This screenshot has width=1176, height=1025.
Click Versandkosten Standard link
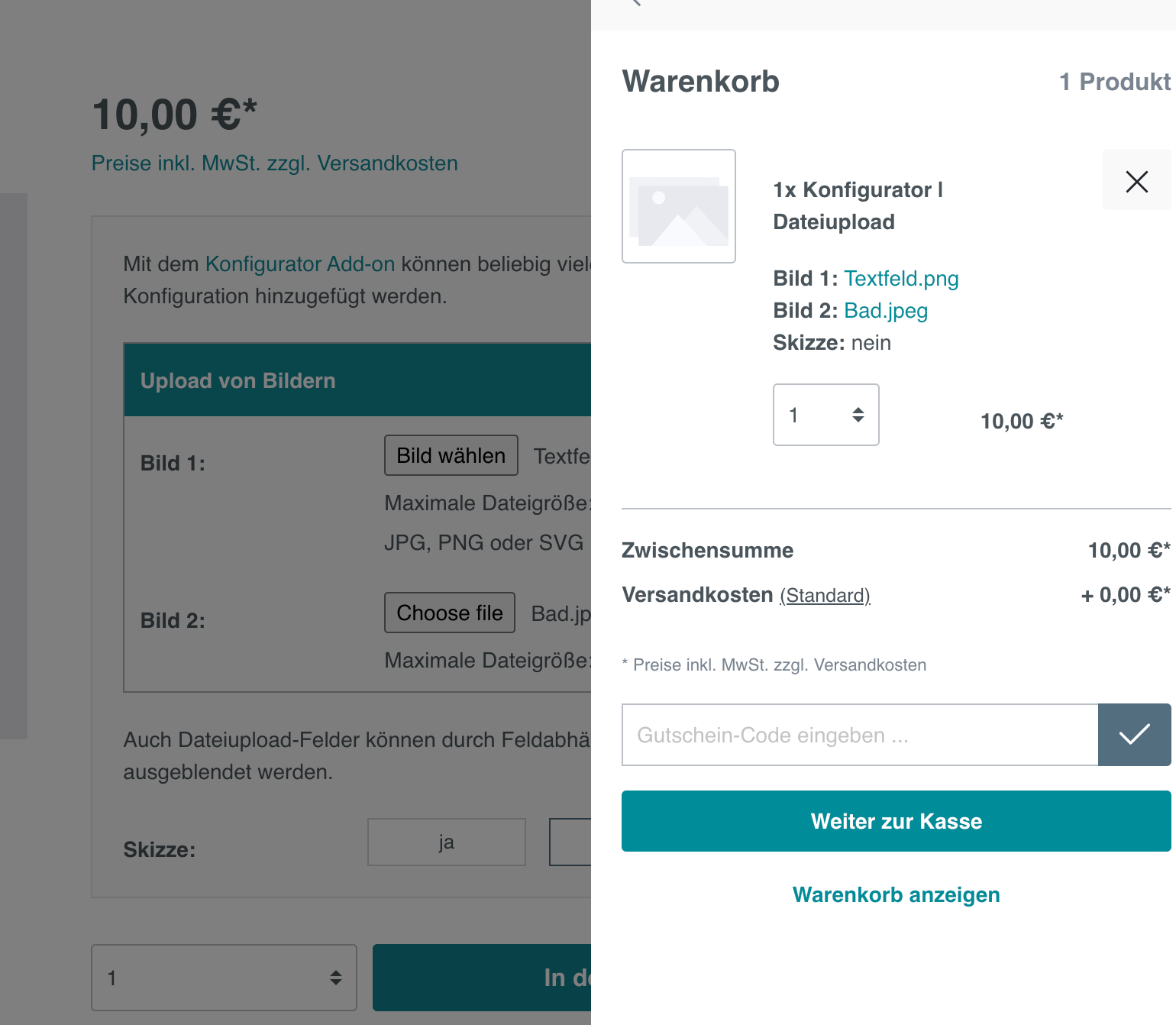825,595
